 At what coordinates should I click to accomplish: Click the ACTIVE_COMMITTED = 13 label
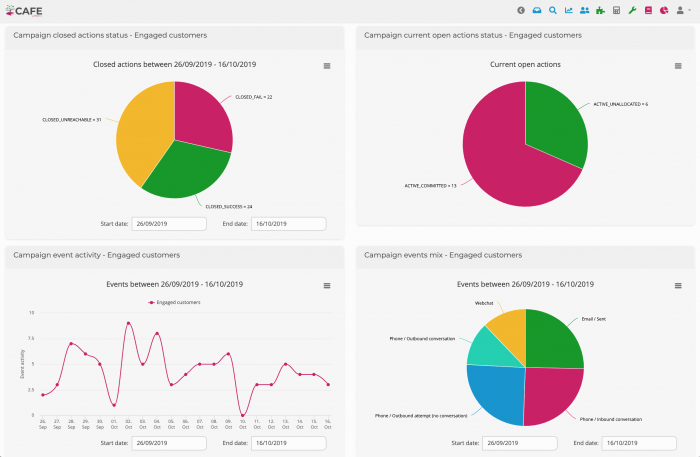[430, 186]
